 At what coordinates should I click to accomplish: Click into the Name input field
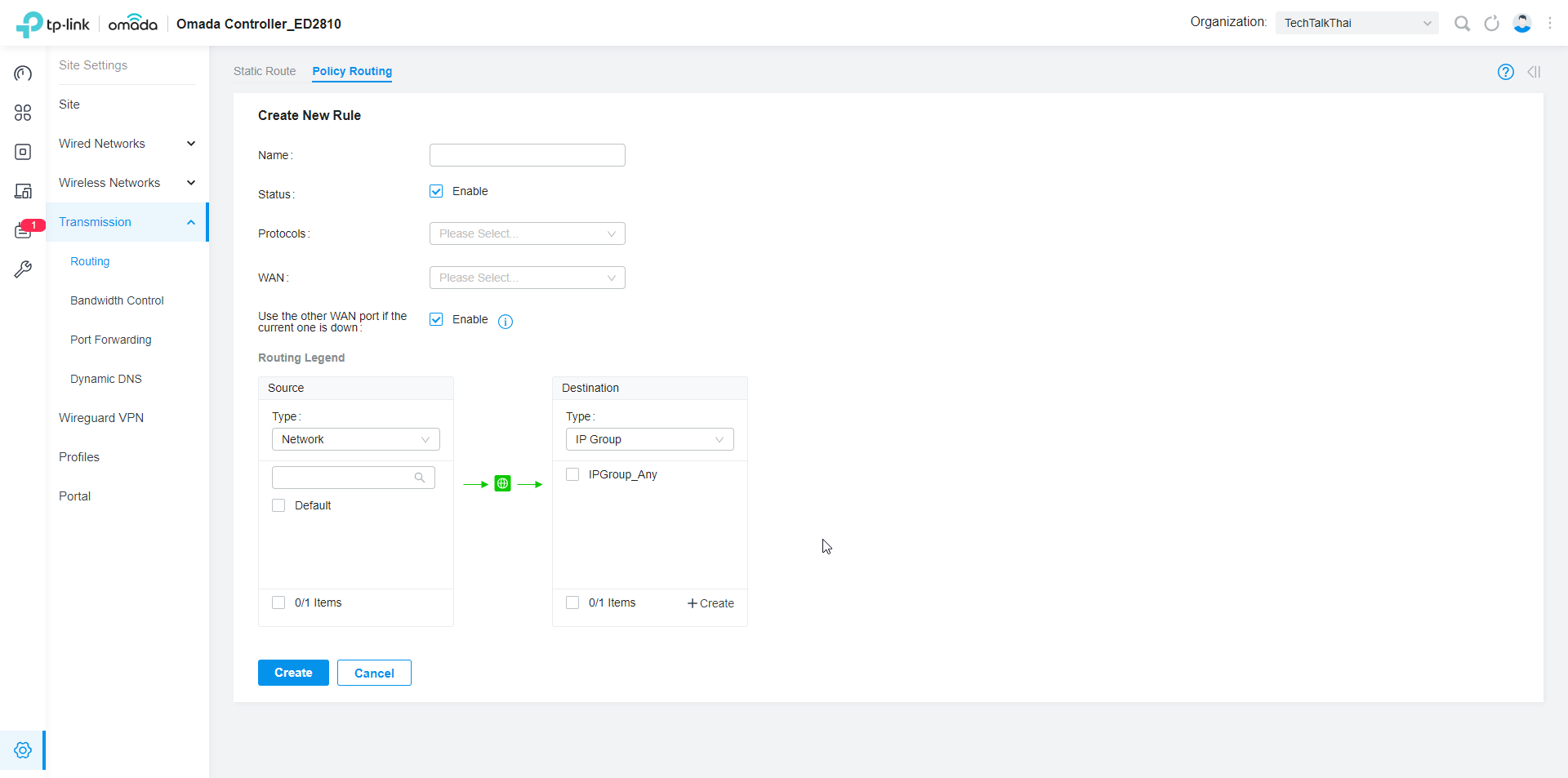pyautogui.click(x=527, y=155)
